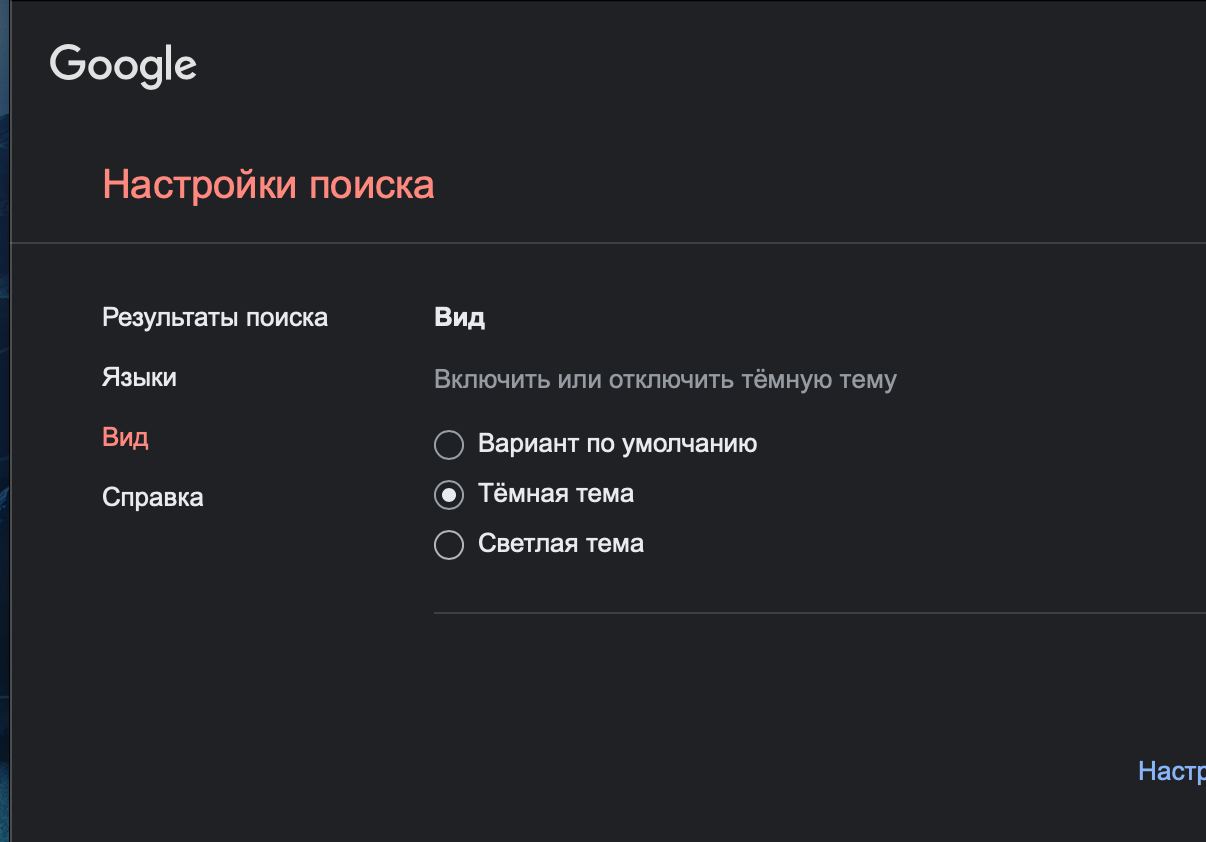Click the "Светлая тема" label text
Viewport: 1206px width, 842px height.
coord(561,544)
